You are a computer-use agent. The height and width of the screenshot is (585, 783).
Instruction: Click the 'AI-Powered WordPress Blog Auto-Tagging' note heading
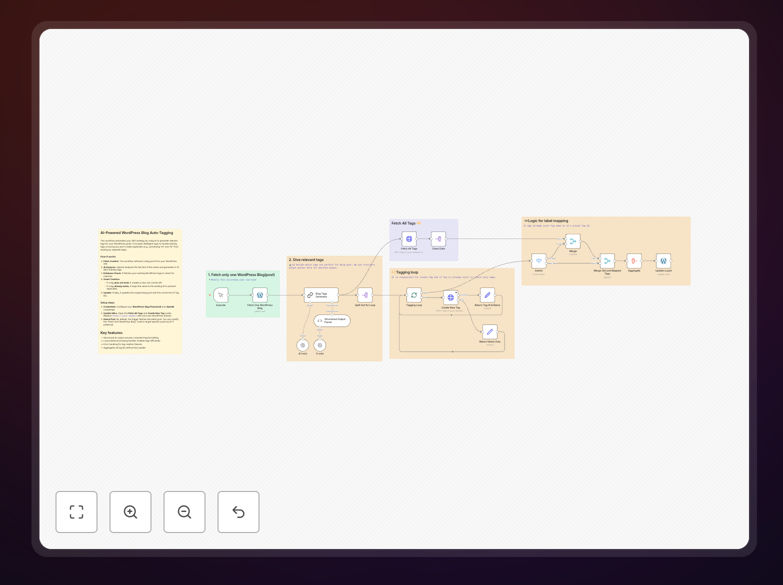coord(137,233)
